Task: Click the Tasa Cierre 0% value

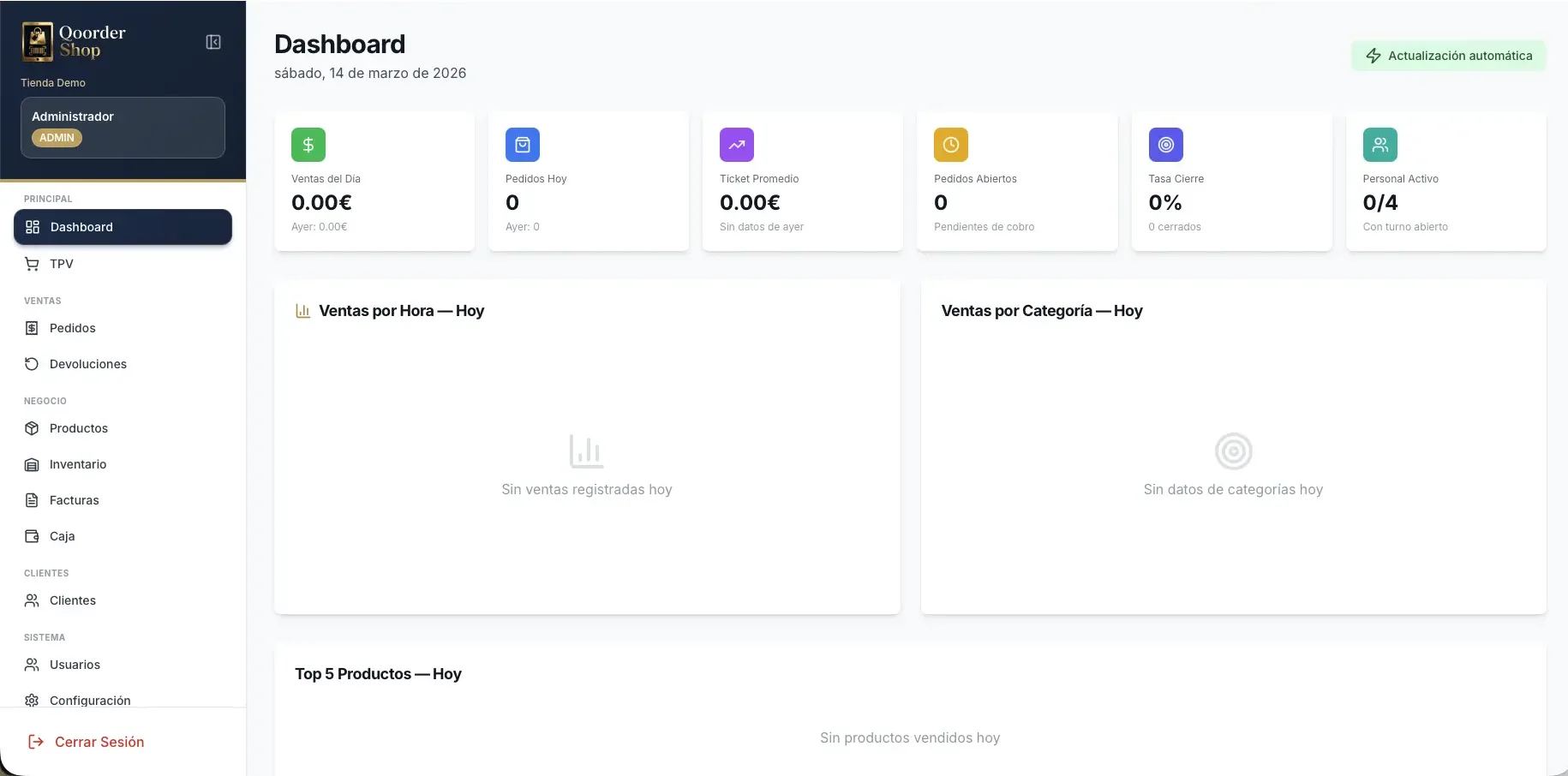Action: [1165, 203]
